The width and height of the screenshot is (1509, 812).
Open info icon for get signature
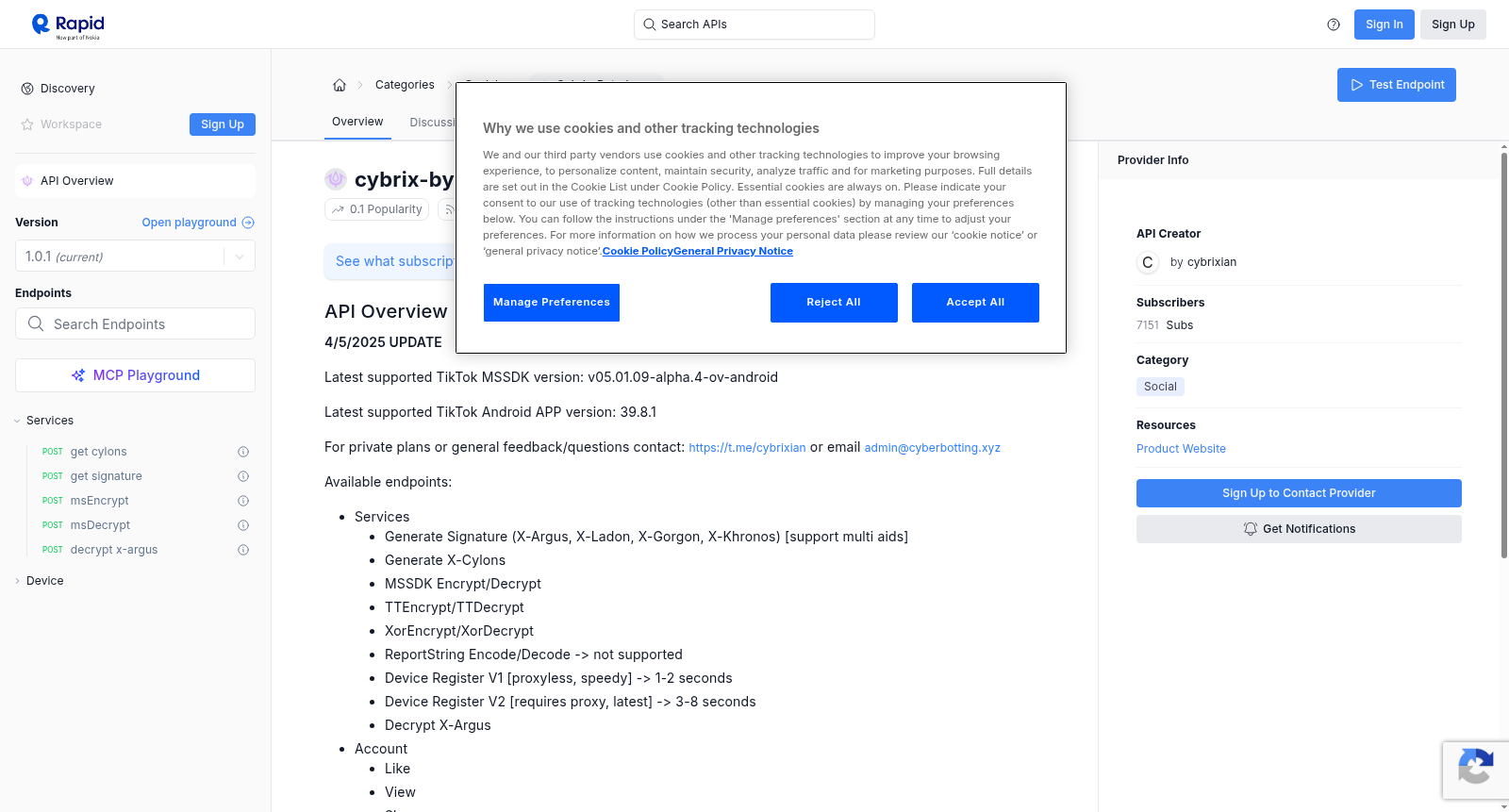point(243,476)
